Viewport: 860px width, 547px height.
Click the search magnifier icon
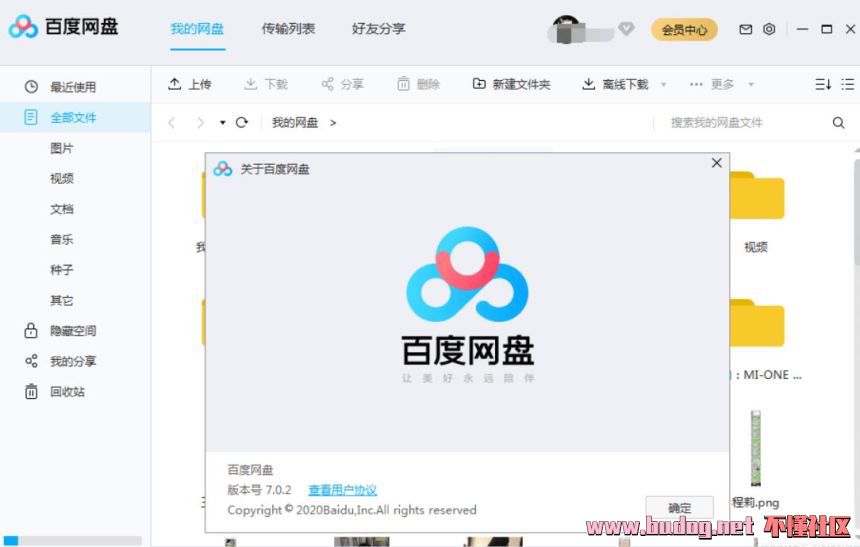pyautogui.click(x=839, y=122)
